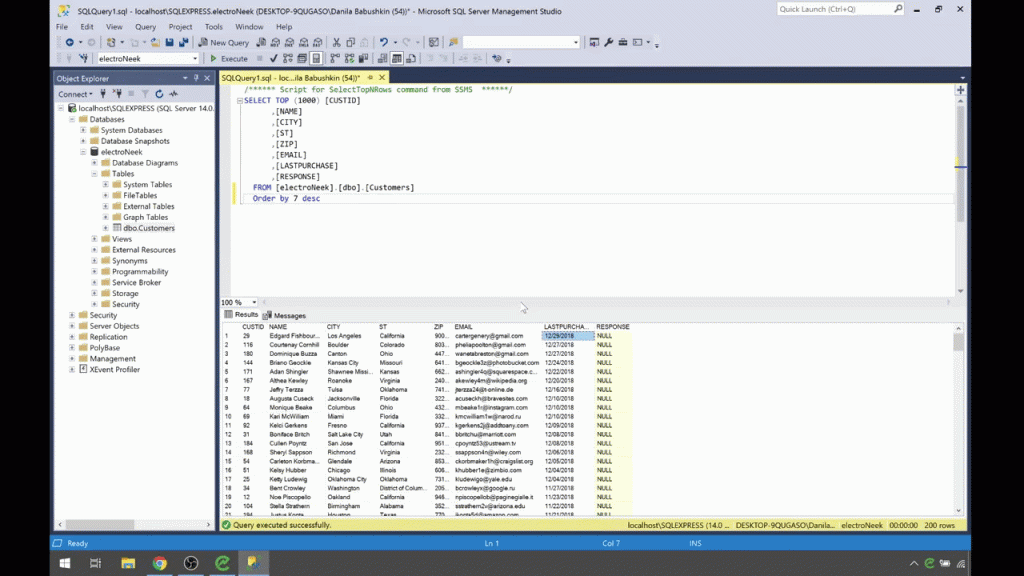Switch to the Messages tab

pos(284,315)
